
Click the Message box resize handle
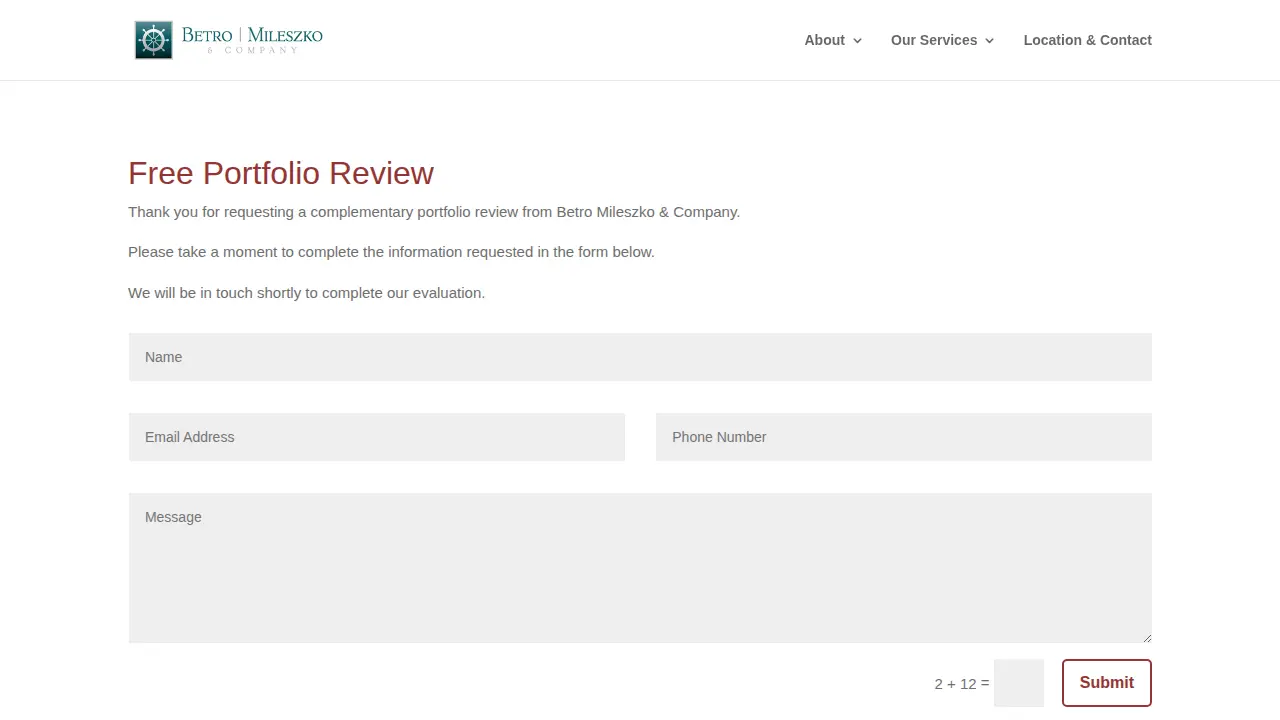1146,637
